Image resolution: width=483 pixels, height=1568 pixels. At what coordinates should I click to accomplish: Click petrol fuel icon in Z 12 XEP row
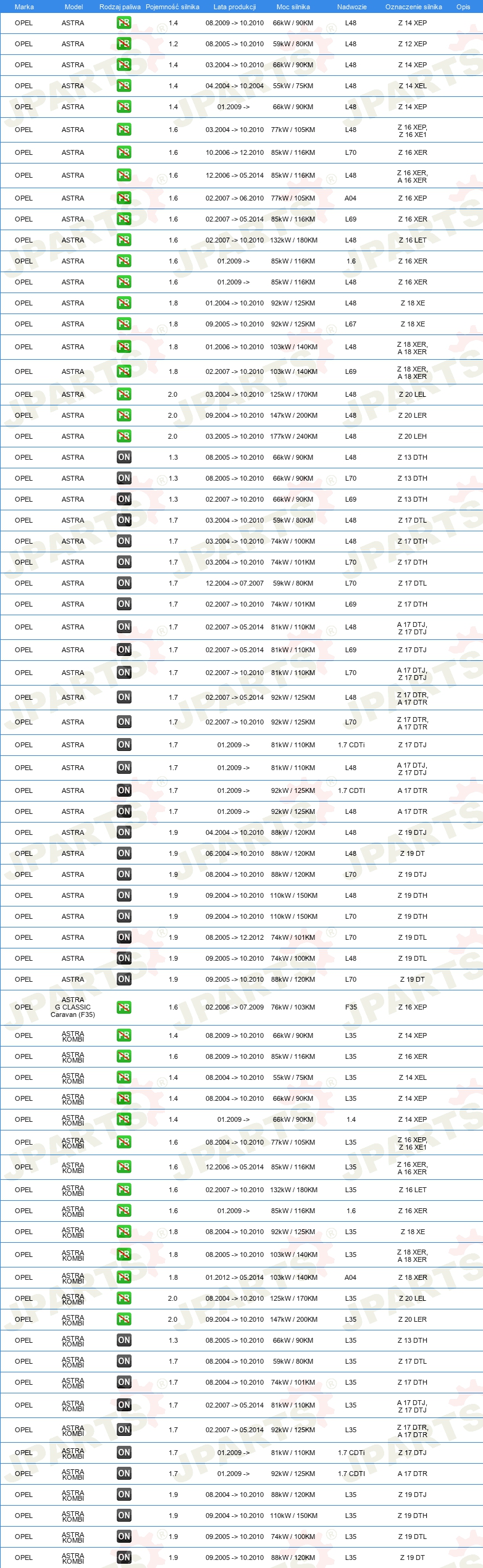[x=124, y=44]
